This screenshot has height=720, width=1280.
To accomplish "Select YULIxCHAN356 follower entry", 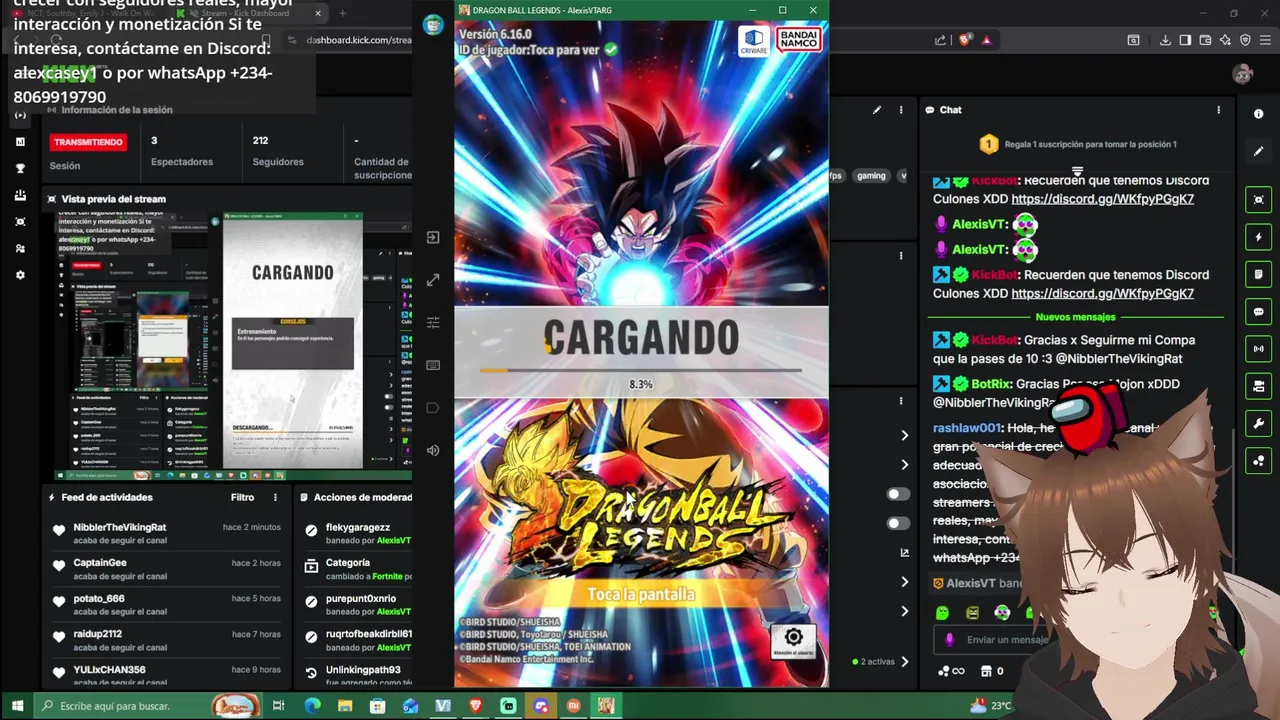I will [167, 676].
